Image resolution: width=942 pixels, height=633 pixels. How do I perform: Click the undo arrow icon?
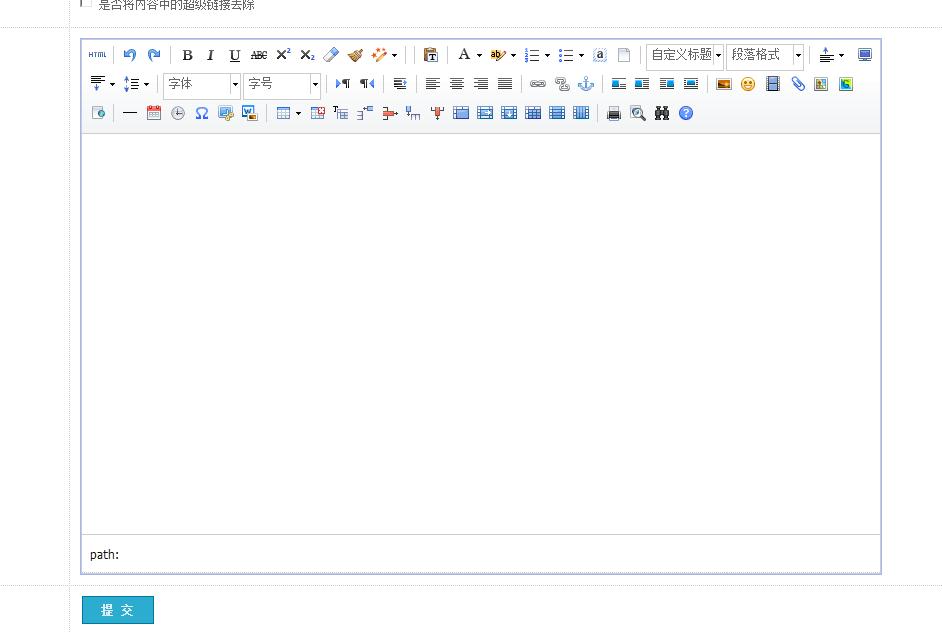click(x=129, y=55)
